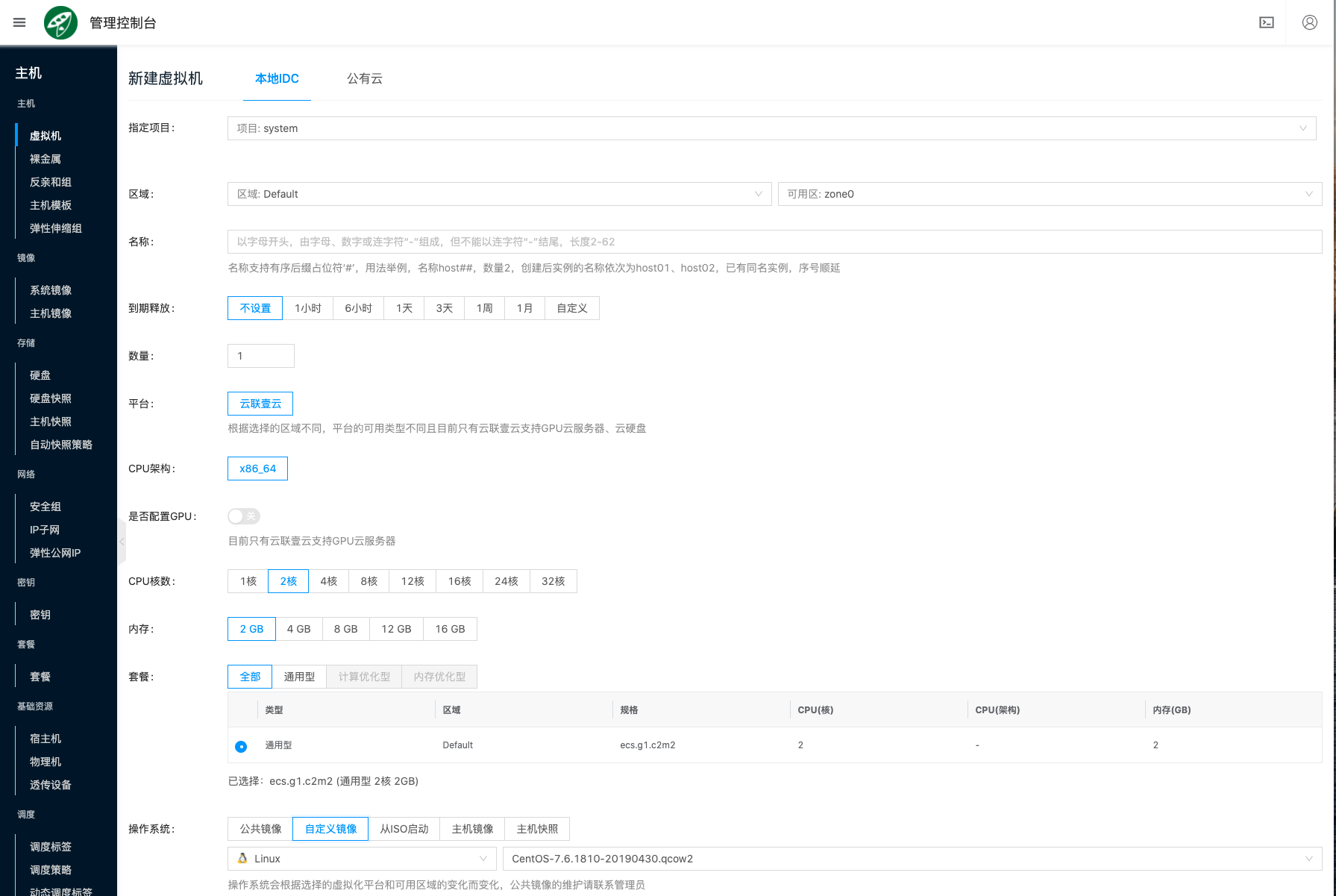Expand the CentOS image selection dropdown
This screenshot has width=1336, height=896.
point(912,859)
